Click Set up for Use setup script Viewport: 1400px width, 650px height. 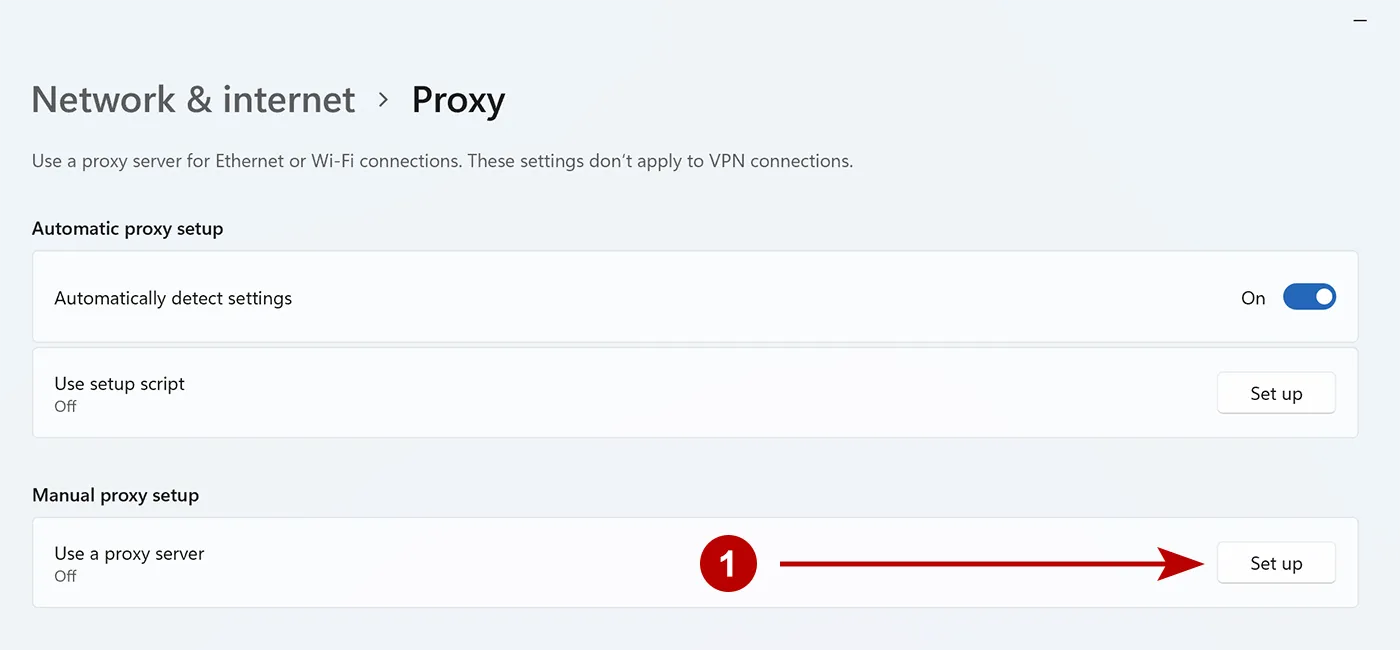tap(1276, 393)
